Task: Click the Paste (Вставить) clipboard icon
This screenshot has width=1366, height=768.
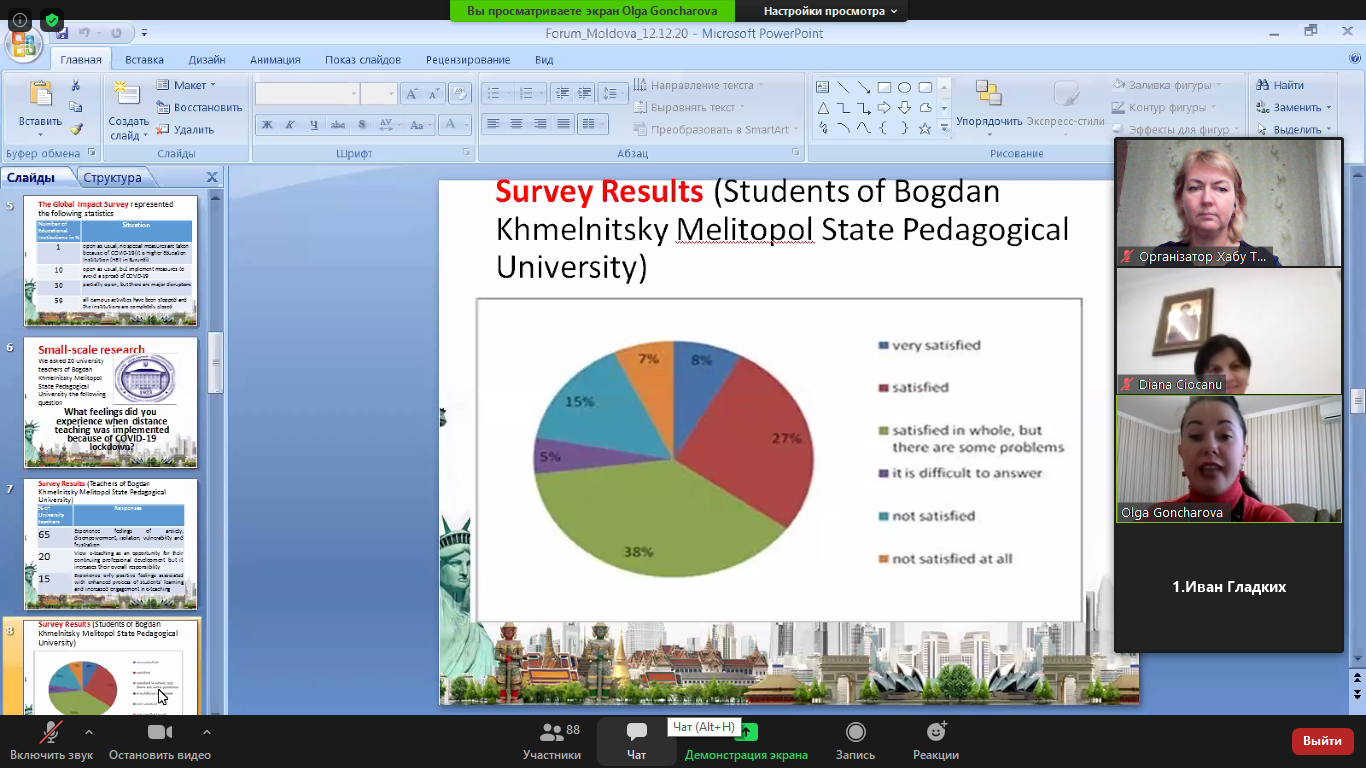Action: coord(40,96)
